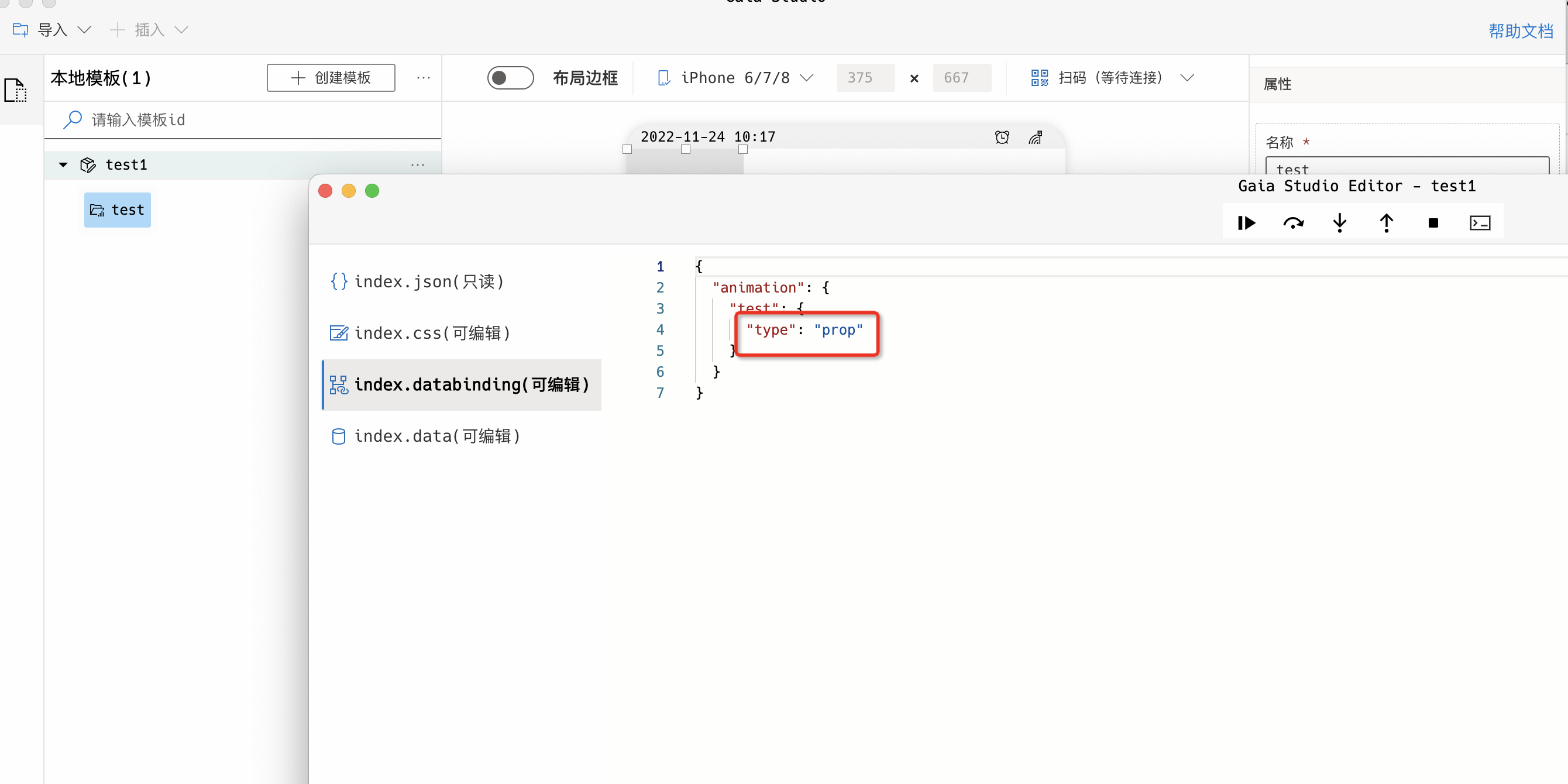Click the upload arrow icon in editor toolbar
1568x784 pixels.
(1386, 223)
